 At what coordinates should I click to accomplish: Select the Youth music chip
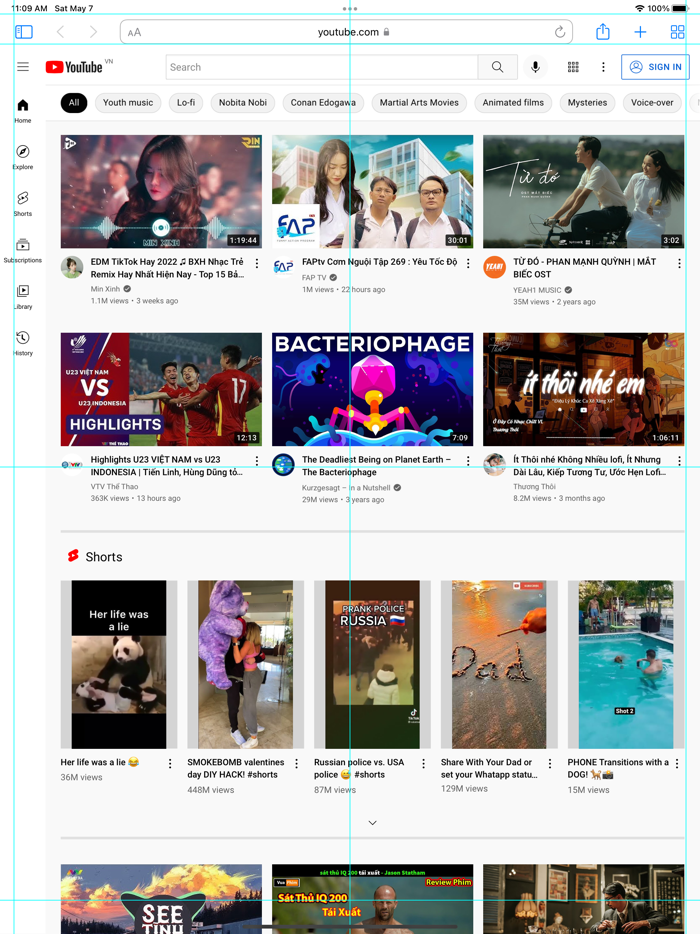(128, 102)
